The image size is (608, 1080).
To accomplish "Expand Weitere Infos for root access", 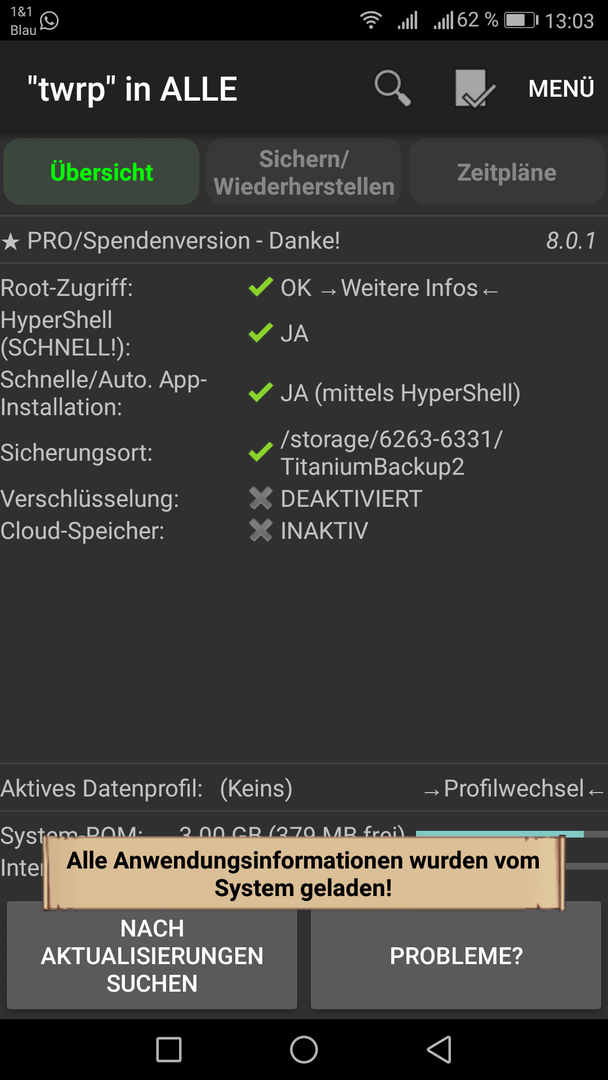I will pos(409,288).
